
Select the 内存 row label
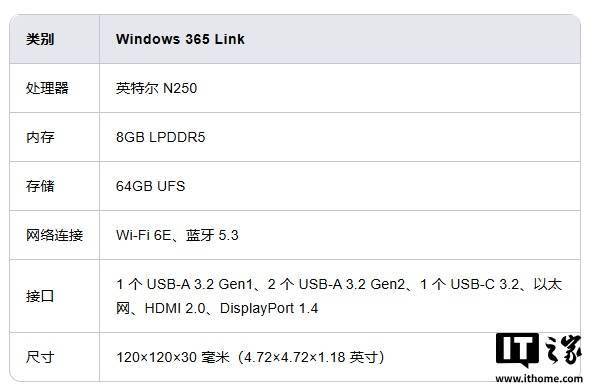pyautogui.click(x=40, y=137)
